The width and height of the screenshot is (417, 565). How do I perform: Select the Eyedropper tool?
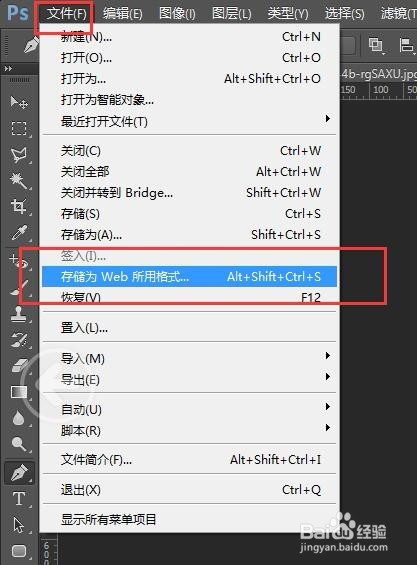pyautogui.click(x=19, y=232)
